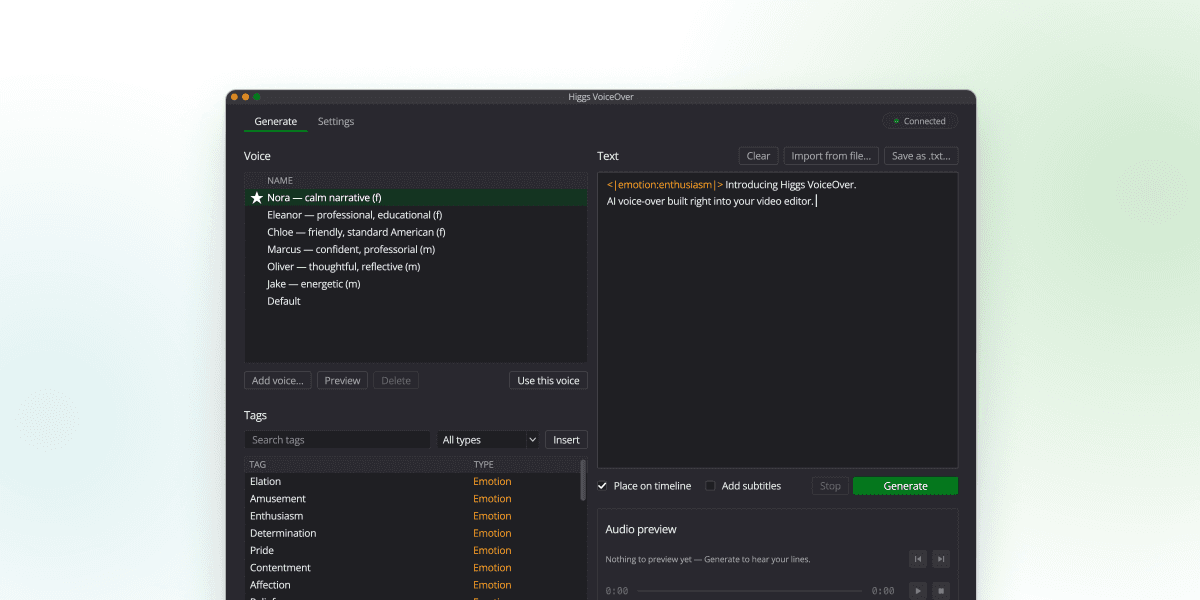This screenshot has width=1200, height=600.
Task: Click the green Generate button
Action: pos(905,486)
